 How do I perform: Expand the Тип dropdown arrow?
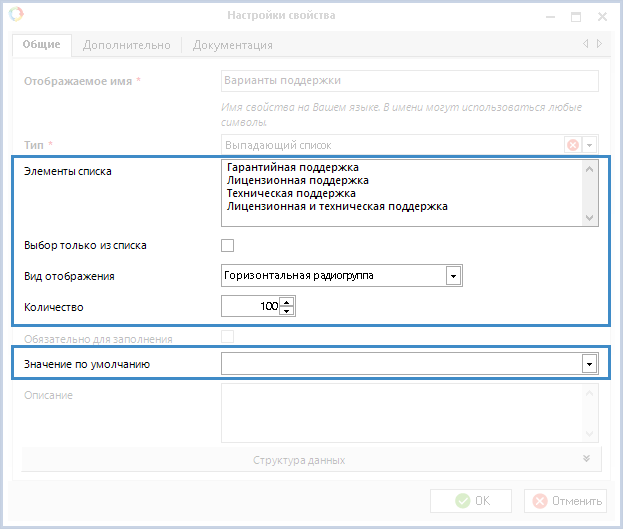(x=590, y=145)
